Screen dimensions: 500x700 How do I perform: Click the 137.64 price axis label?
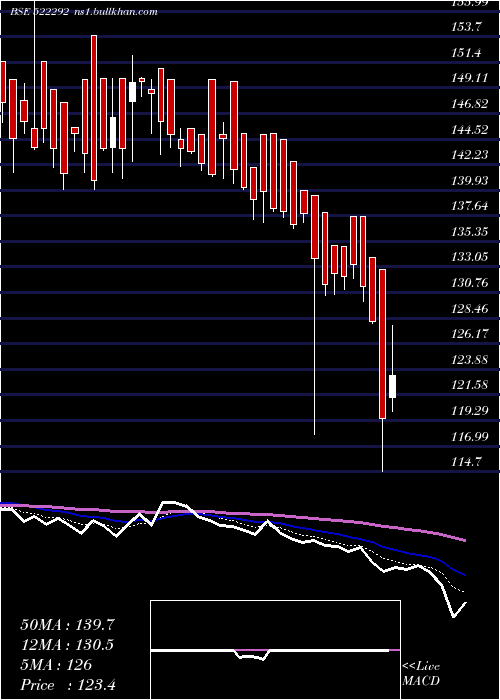(x=469, y=206)
